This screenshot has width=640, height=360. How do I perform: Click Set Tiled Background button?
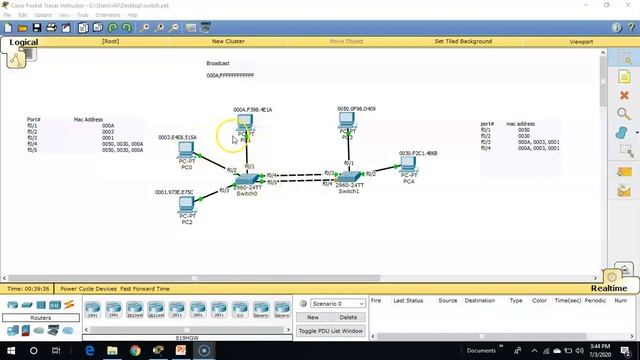pyautogui.click(x=463, y=41)
